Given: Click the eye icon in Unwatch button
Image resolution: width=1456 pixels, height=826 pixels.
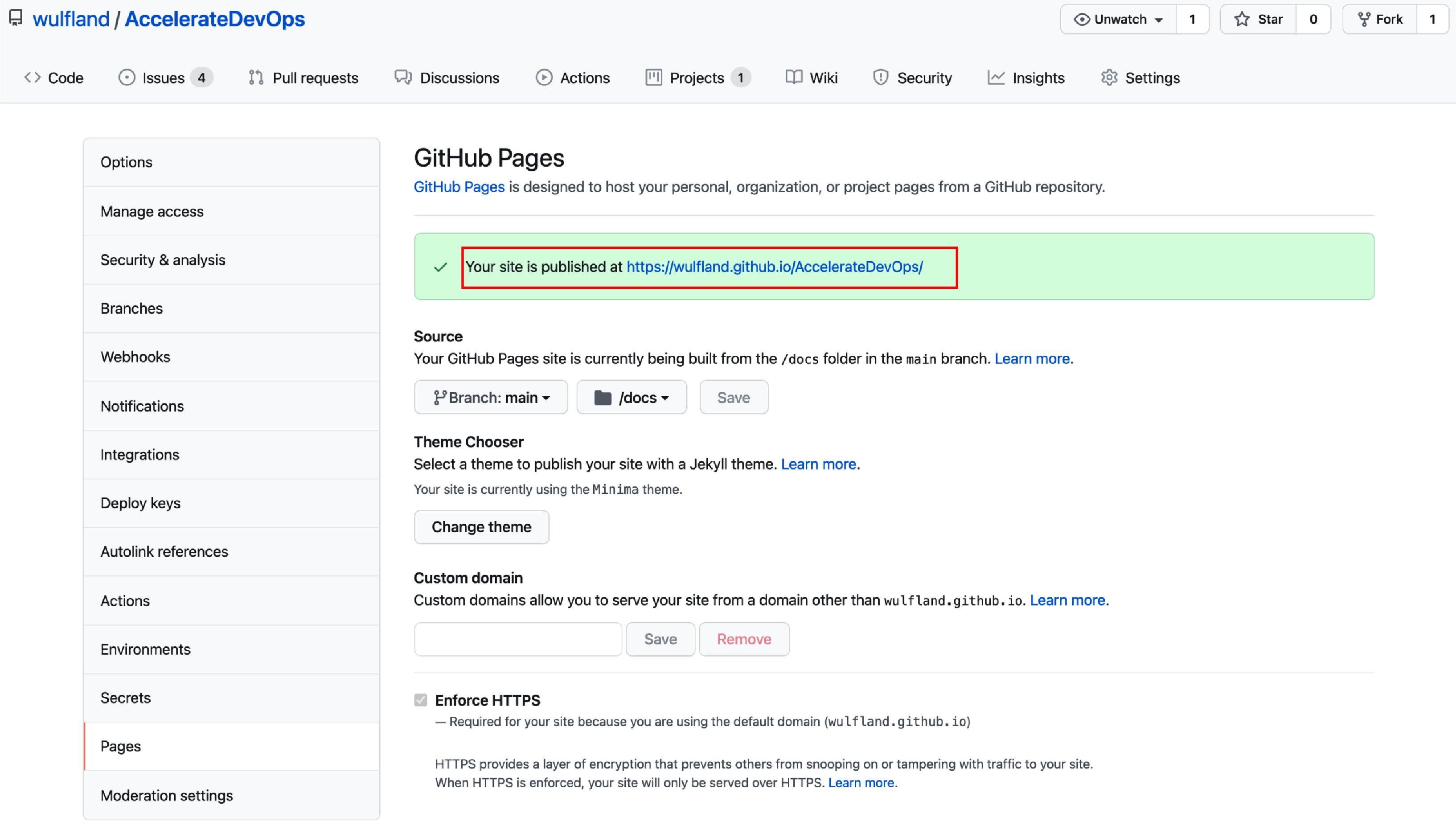Looking at the screenshot, I should [1081, 19].
